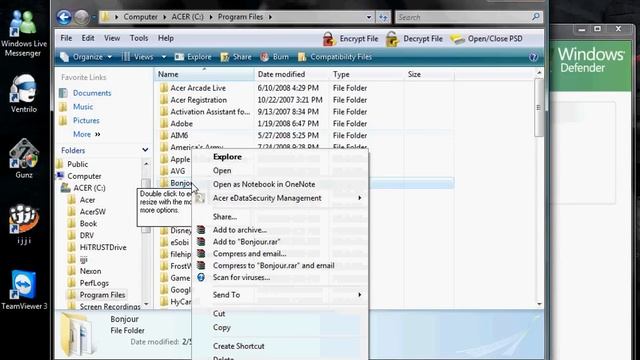Select the AIM6 folder
Screen dimensions: 640x360
pyautogui.click(x=179, y=135)
